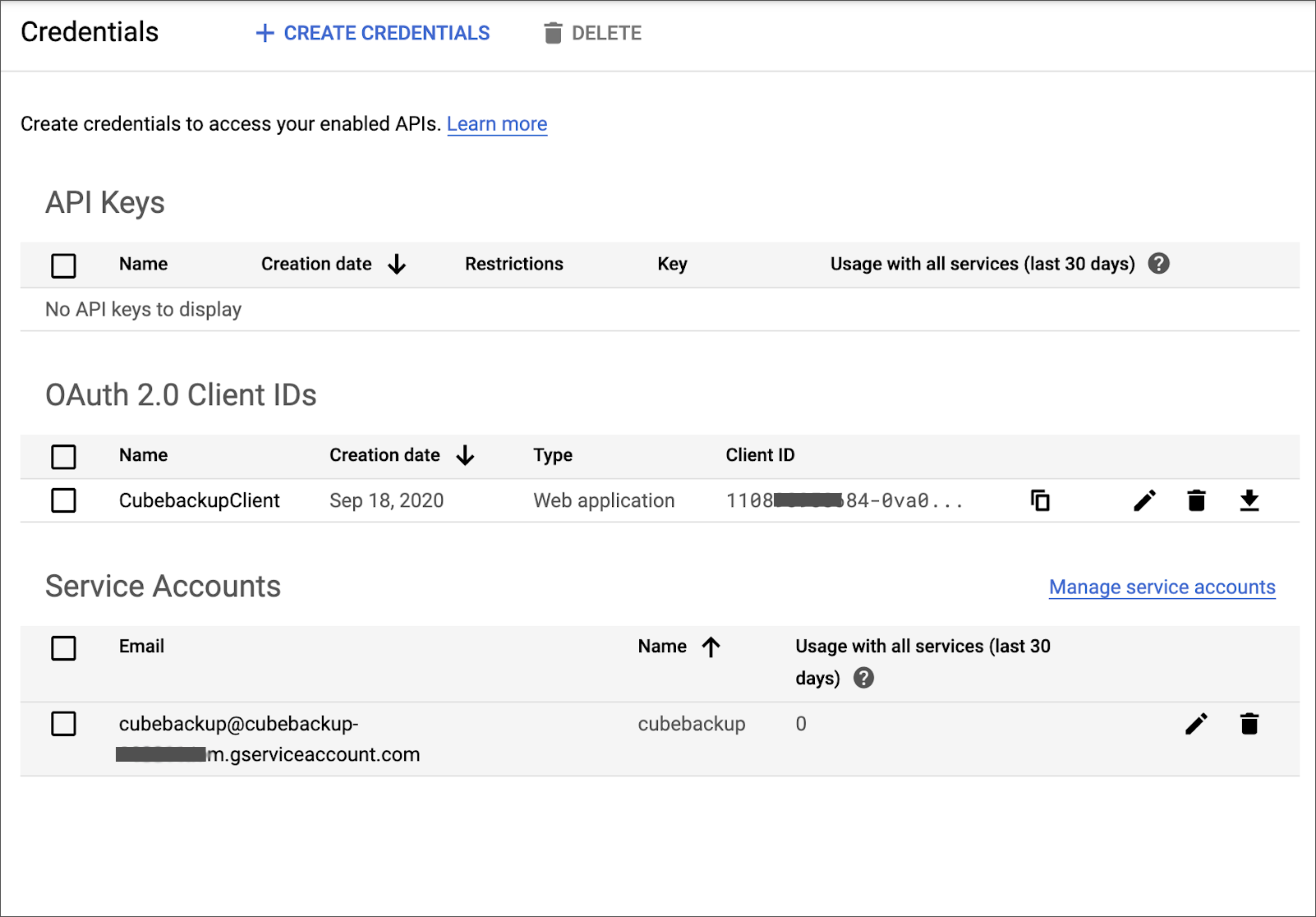
Task: Edit the CubebackupClient OAuth client
Action: (1144, 500)
